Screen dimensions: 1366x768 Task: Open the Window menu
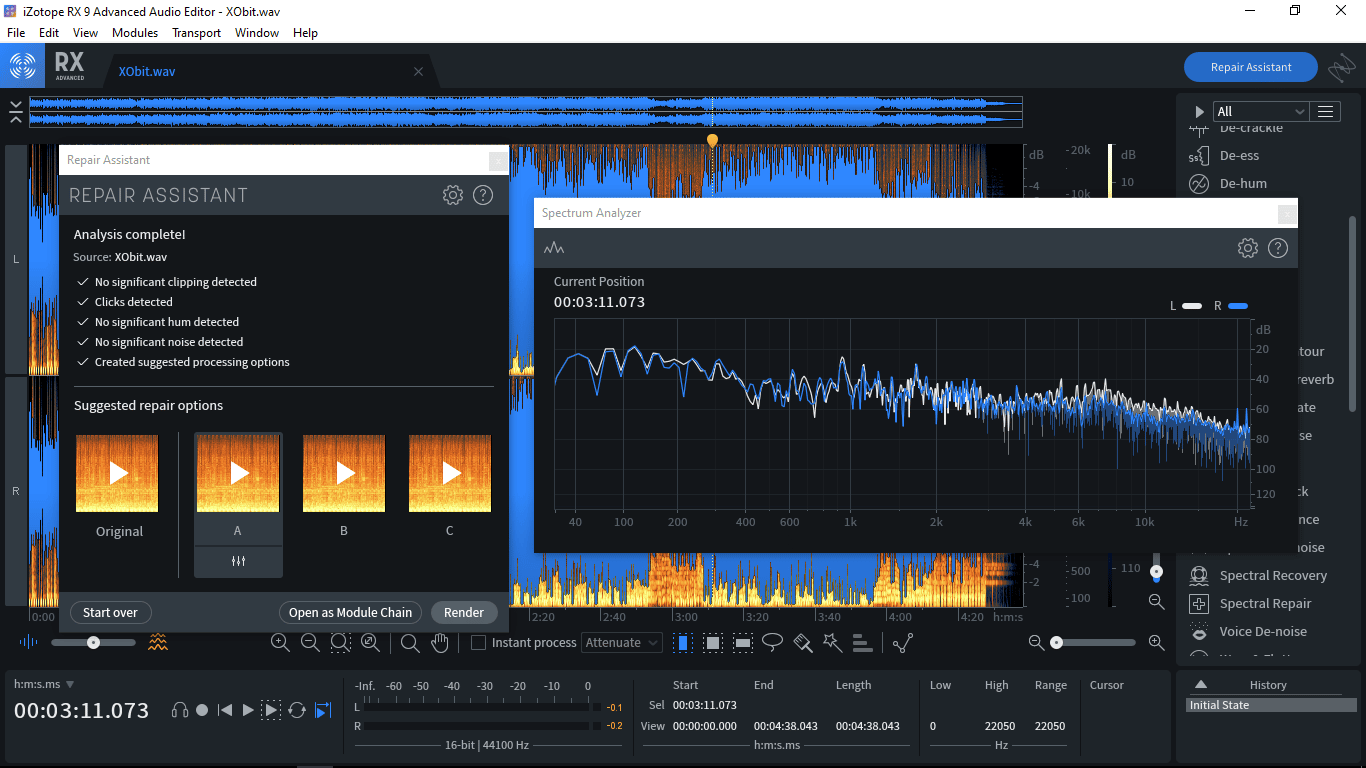tap(257, 33)
